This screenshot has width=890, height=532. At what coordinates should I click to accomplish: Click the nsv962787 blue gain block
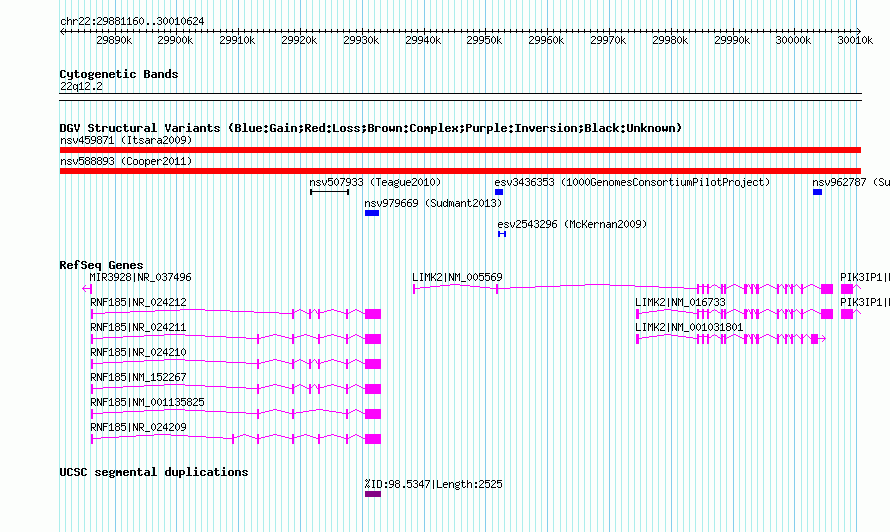coord(817,192)
